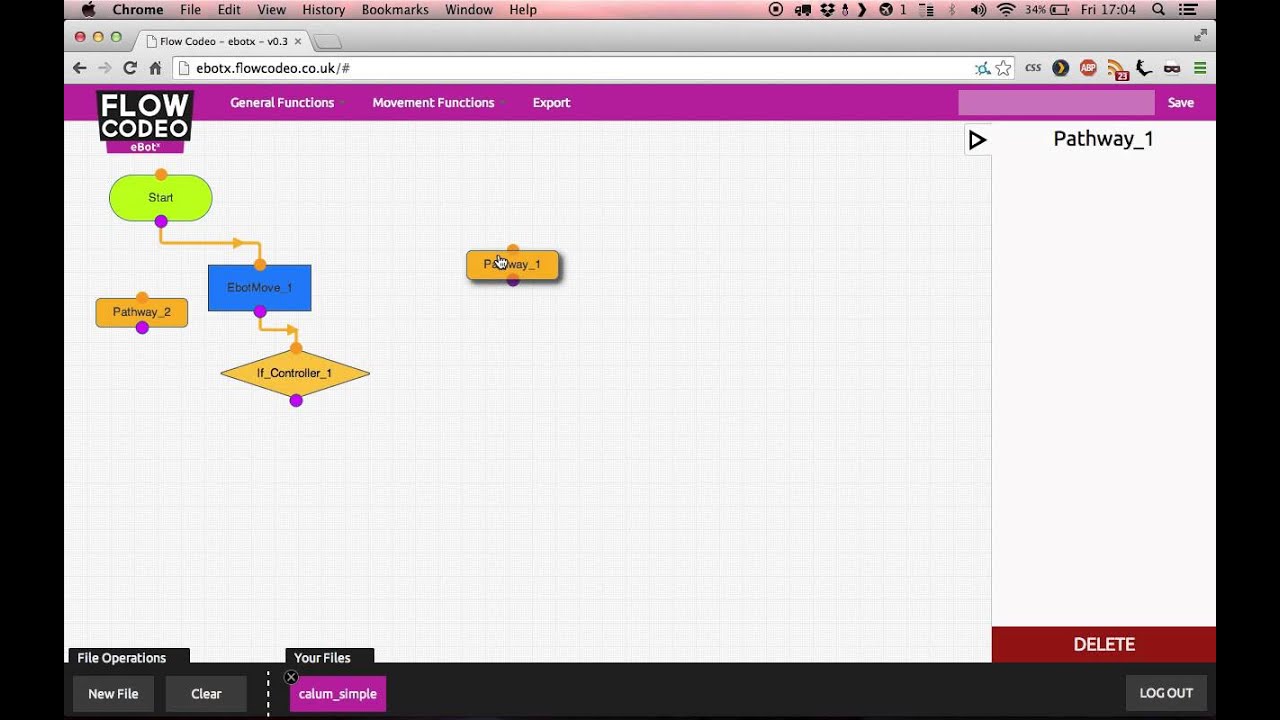Open the Wi-Fi status menu
The height and width of the screenshot is (720, 1280).
pyautogui.click(x=1006, y=10)
